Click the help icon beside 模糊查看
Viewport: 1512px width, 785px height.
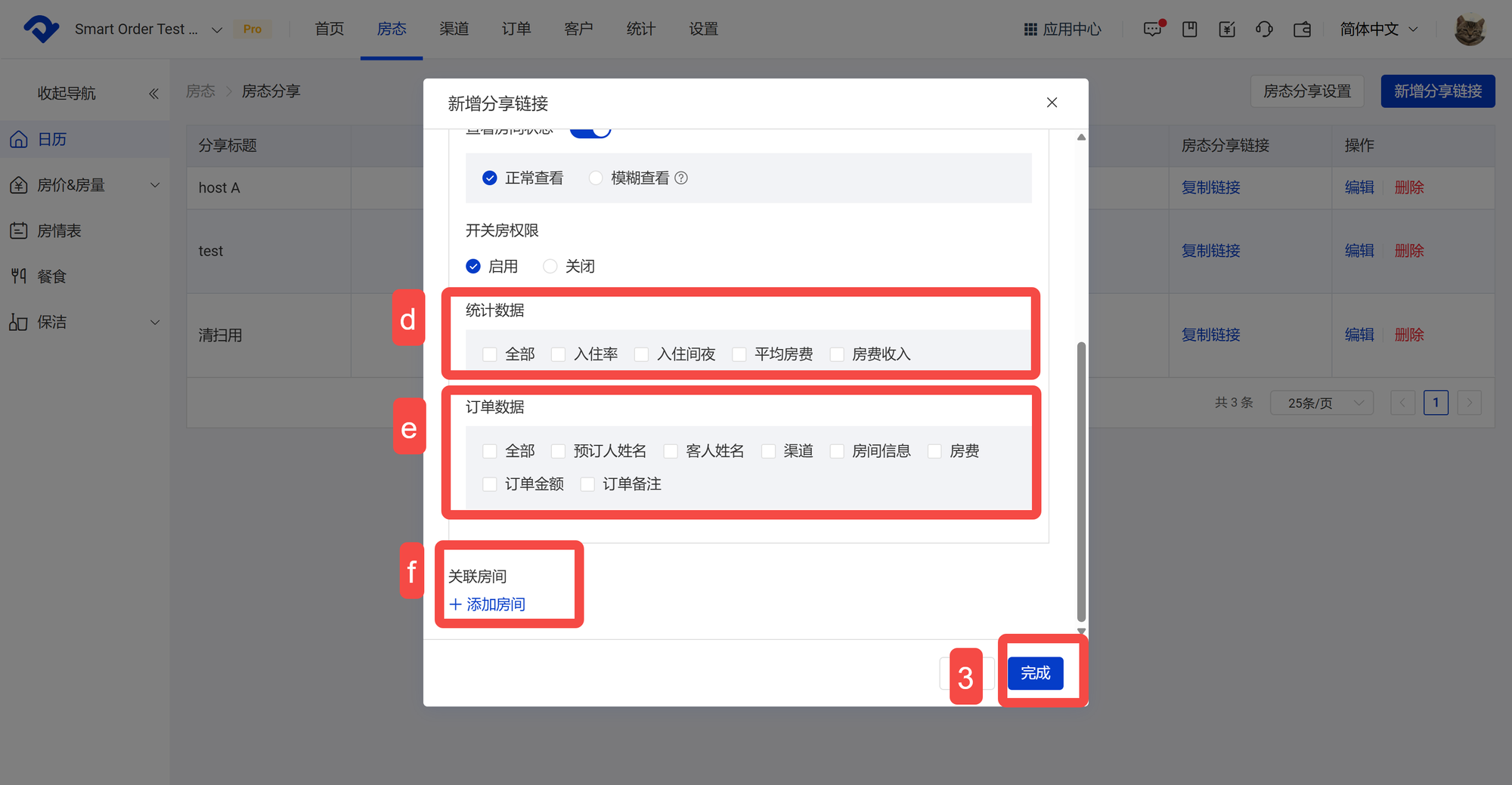681,178
